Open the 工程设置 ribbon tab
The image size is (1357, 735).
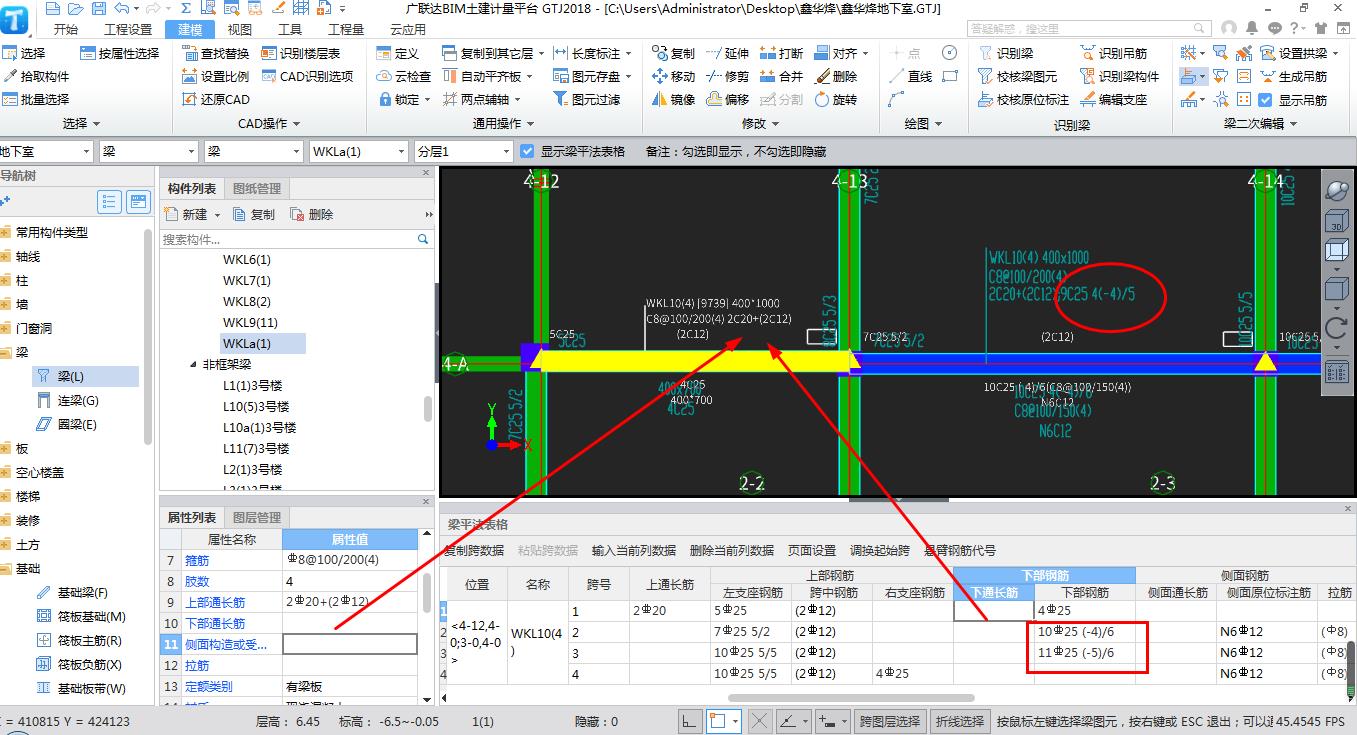(x=128, y=29)
